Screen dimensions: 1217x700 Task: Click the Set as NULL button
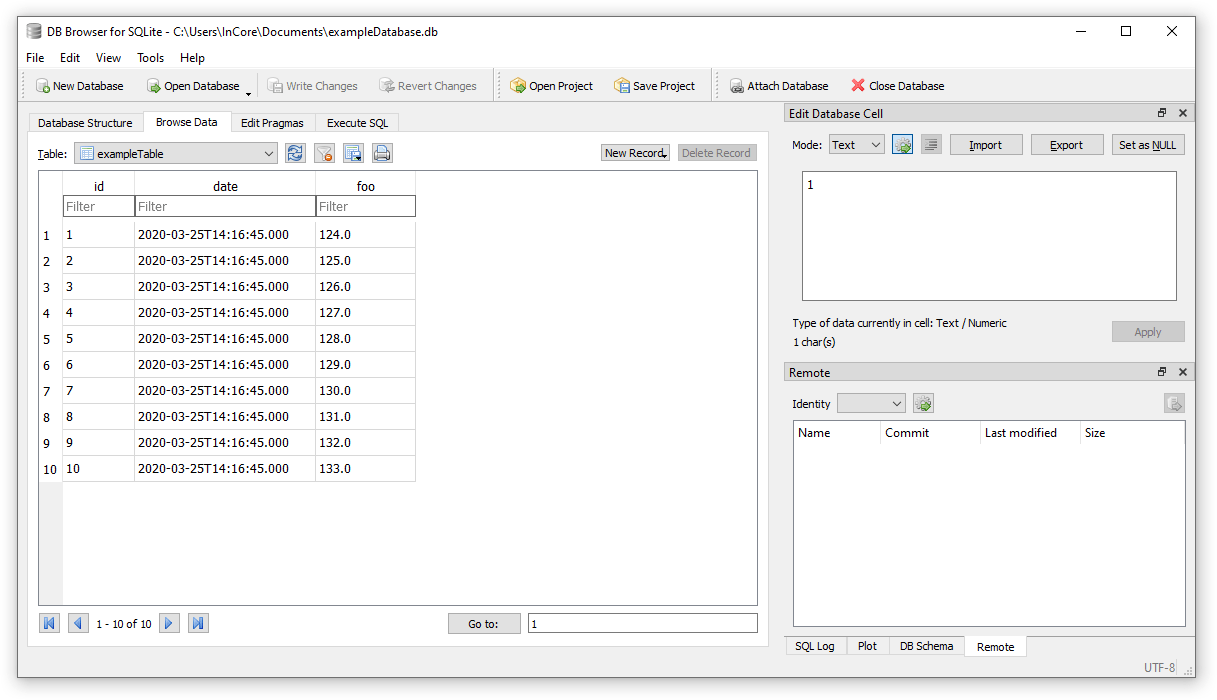pyautogui.click(x=1148, y=145)
